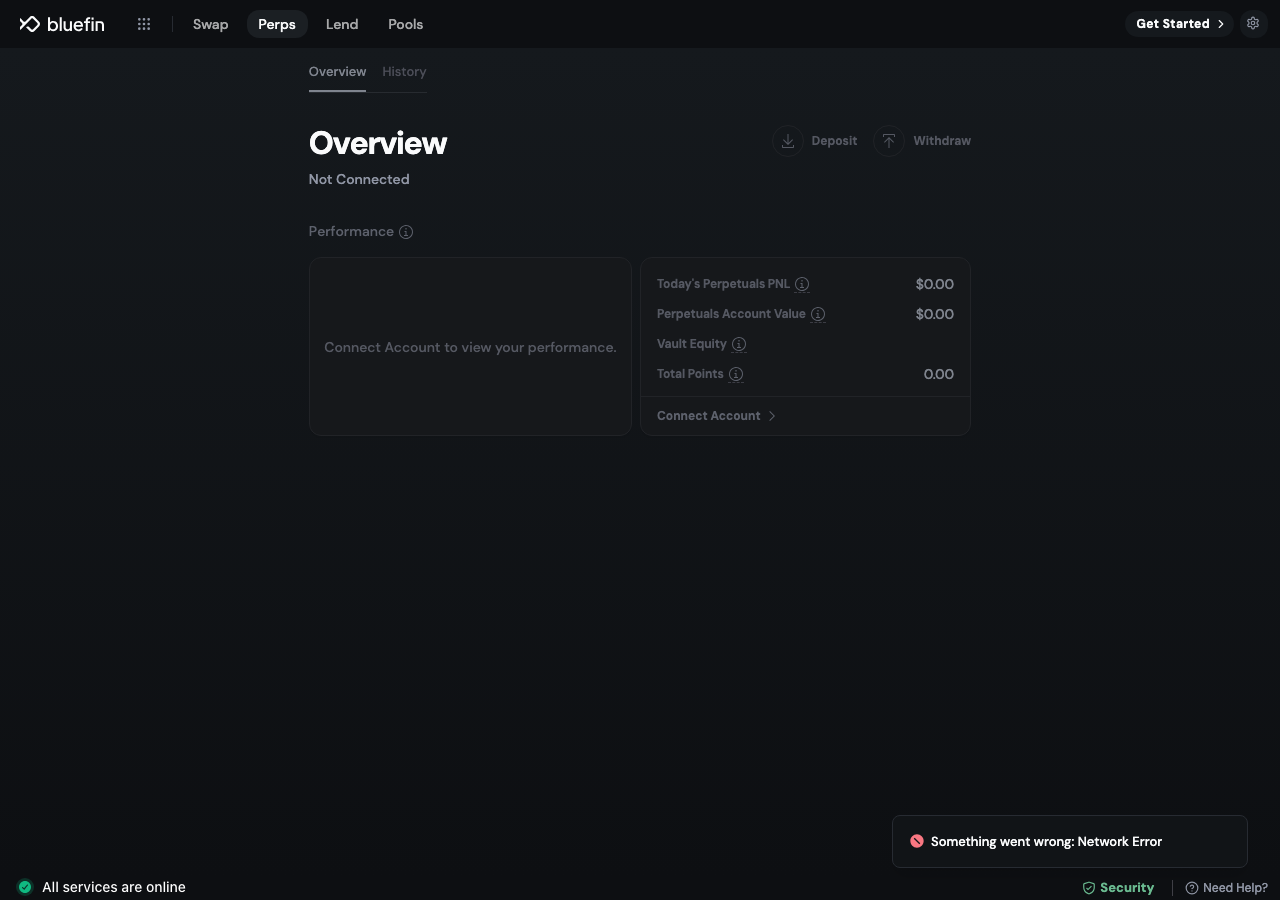Click the Perpetuals Account Value label

(x=731, y=314)
